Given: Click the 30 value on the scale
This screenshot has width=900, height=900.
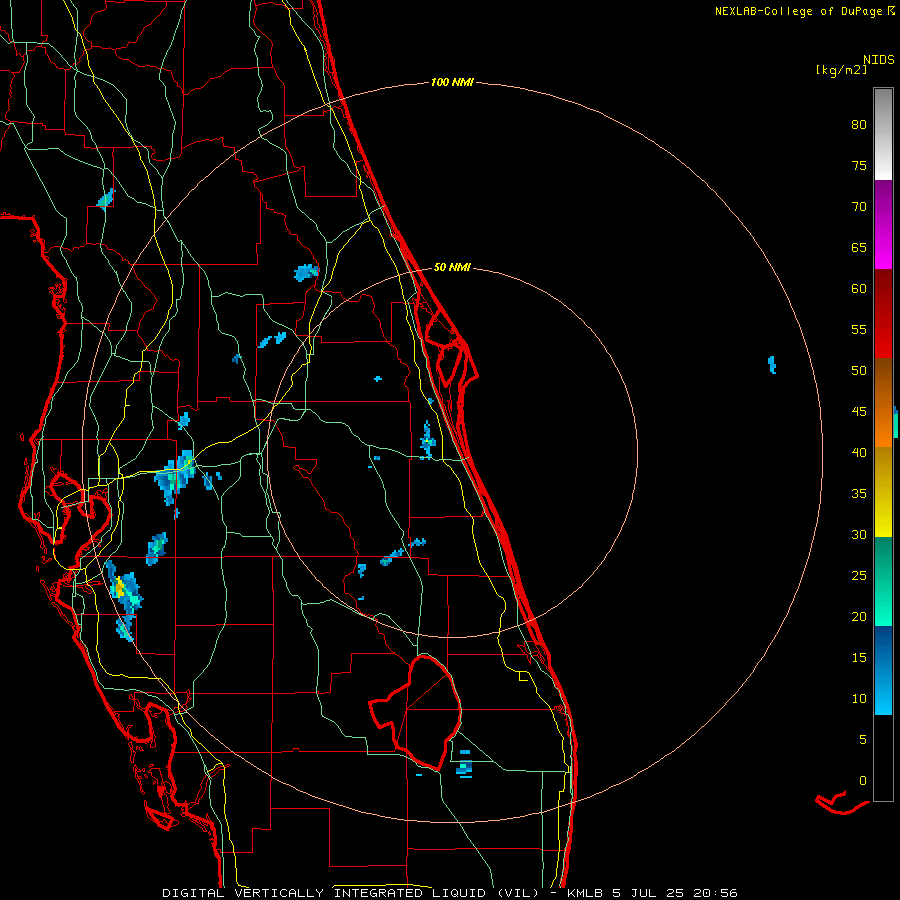Looking at the screenshot, I should click(x=859, y=534).
